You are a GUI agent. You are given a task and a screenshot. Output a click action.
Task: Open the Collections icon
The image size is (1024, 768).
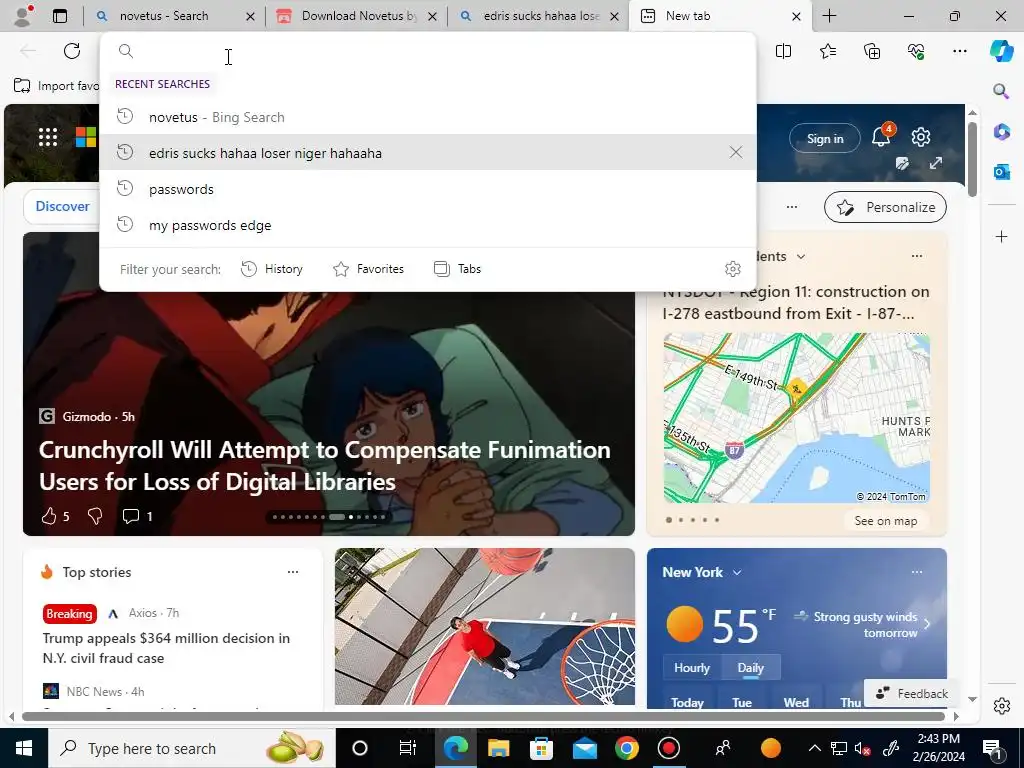[x=872, y=51]
